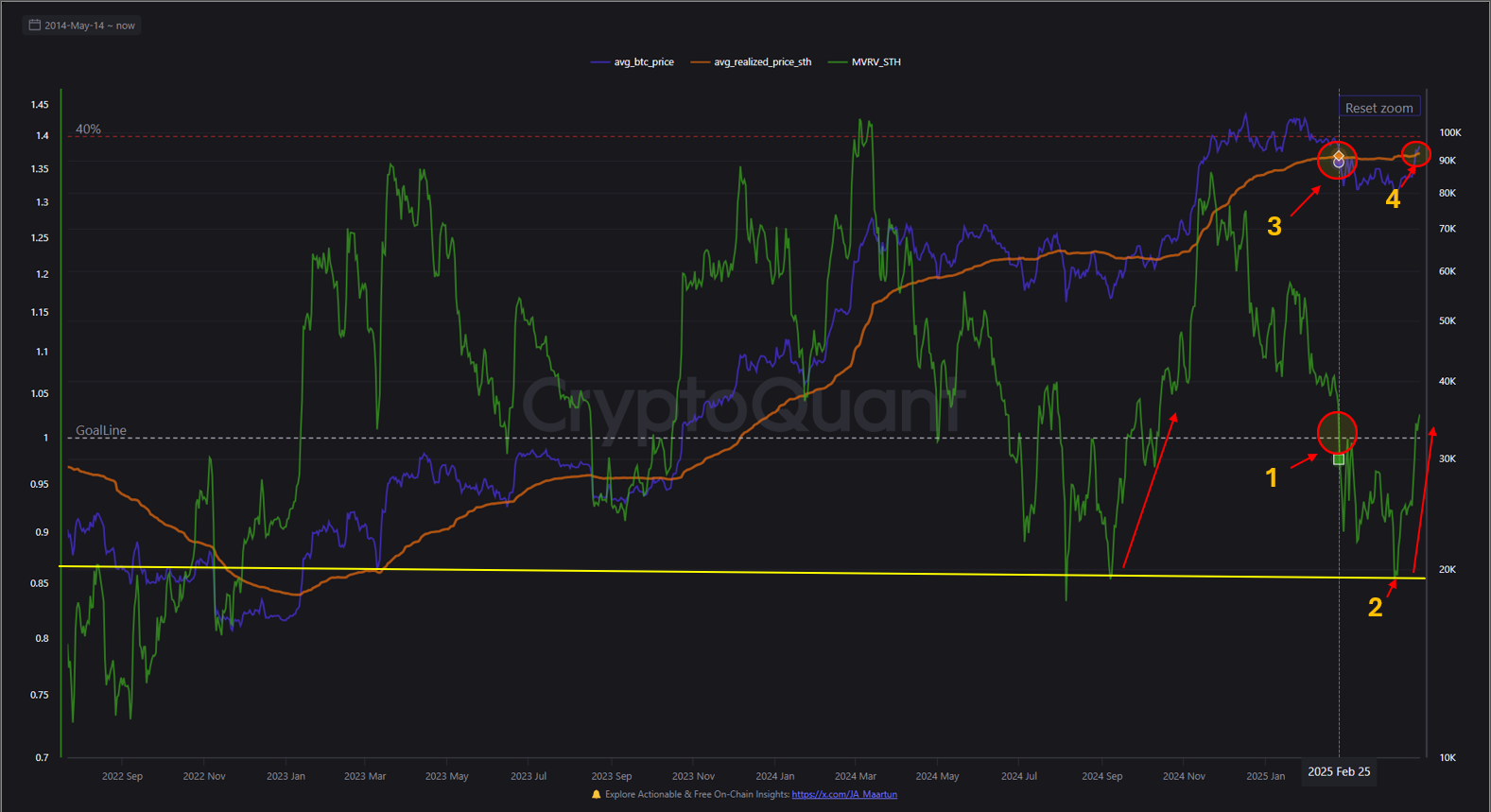Click the yellow number 3 annotation
The width and height of the screenshot is (1491, 812).
coord(1274,227)
